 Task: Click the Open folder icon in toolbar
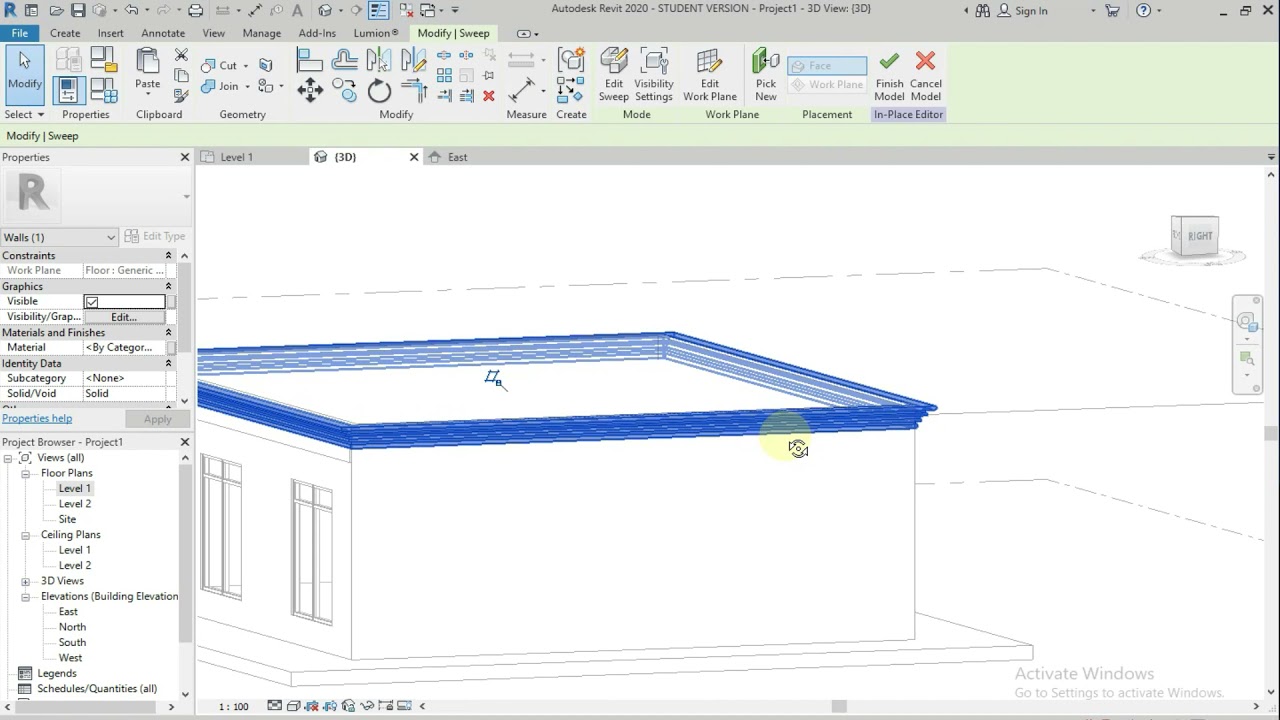[56, 10]
